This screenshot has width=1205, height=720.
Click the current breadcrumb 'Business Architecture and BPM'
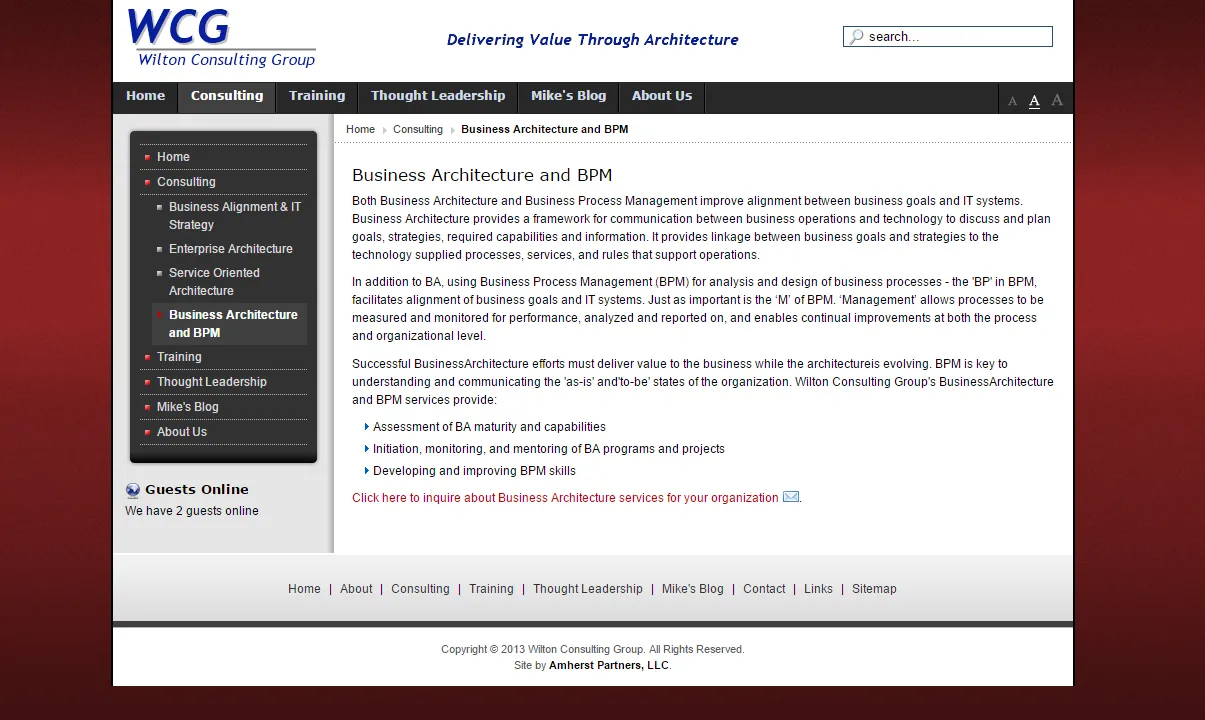(x=545, y=129)
